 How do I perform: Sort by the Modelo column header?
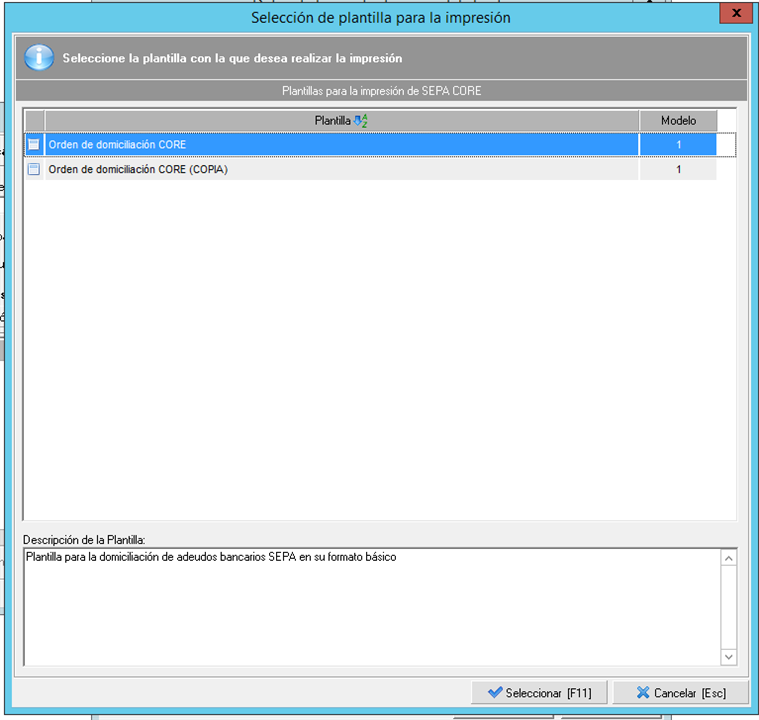click(678, 121)
